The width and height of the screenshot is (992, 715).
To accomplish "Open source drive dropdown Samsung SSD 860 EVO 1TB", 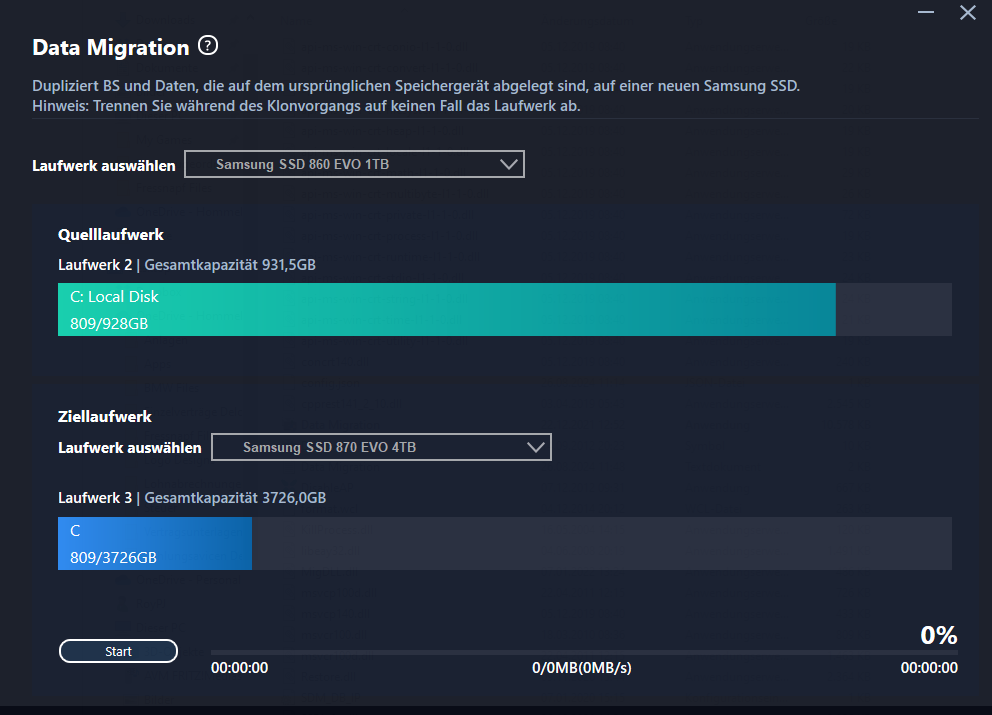I will [x=354, y=165].
